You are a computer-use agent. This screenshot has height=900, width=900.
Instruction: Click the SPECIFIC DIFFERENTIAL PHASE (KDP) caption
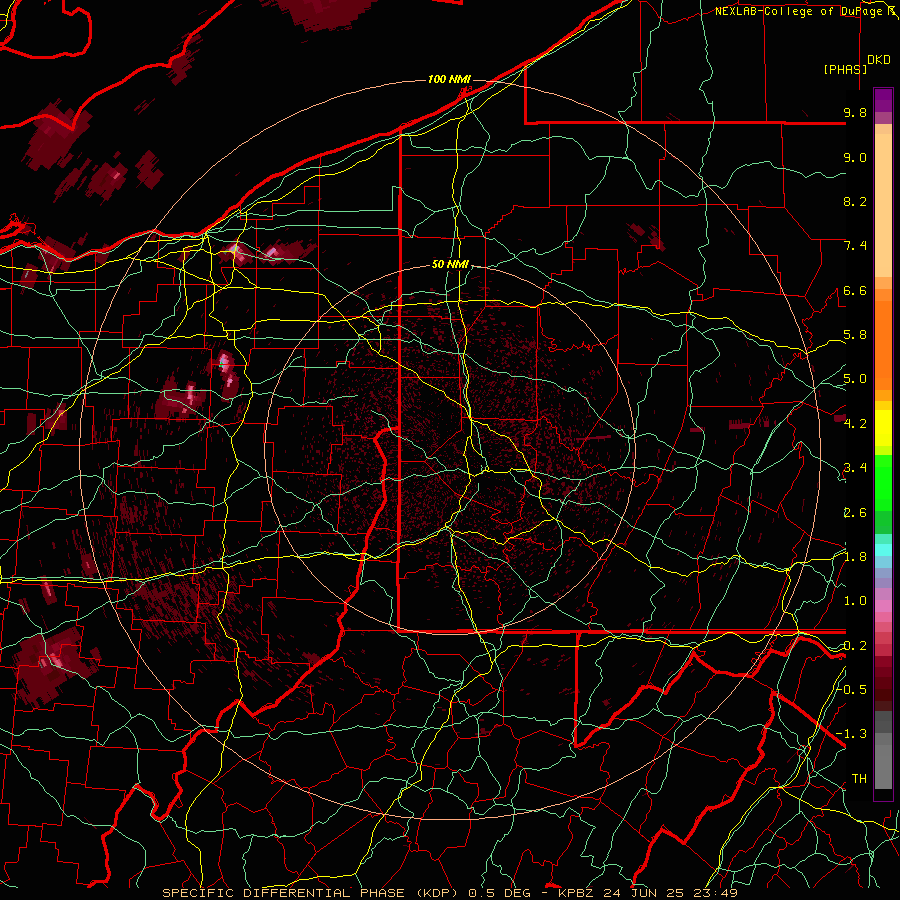click(x=311, y=893)
